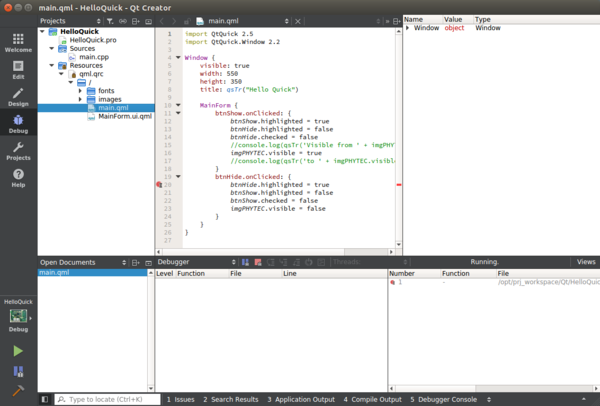Viewport: 600px width, 406px height.
Task: Close the Open Documents pane
Action: [148, 263]
